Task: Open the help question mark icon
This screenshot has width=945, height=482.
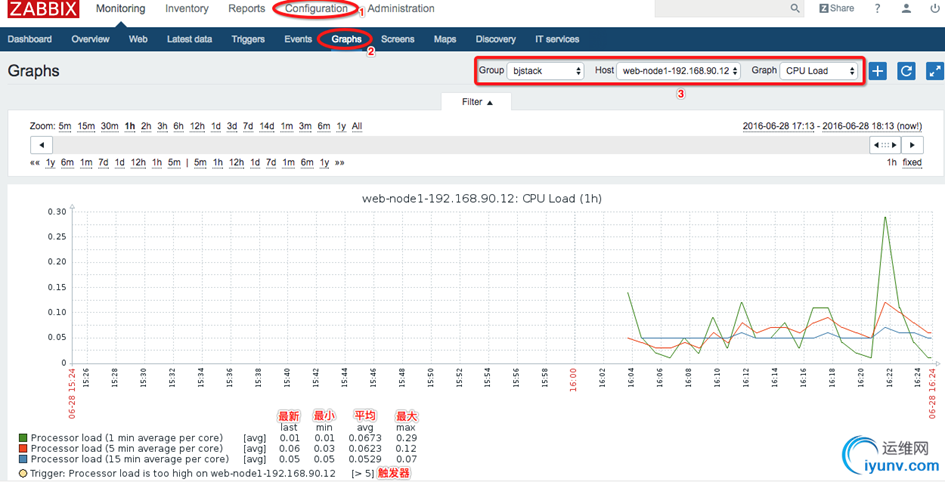Action: [878, 8]
